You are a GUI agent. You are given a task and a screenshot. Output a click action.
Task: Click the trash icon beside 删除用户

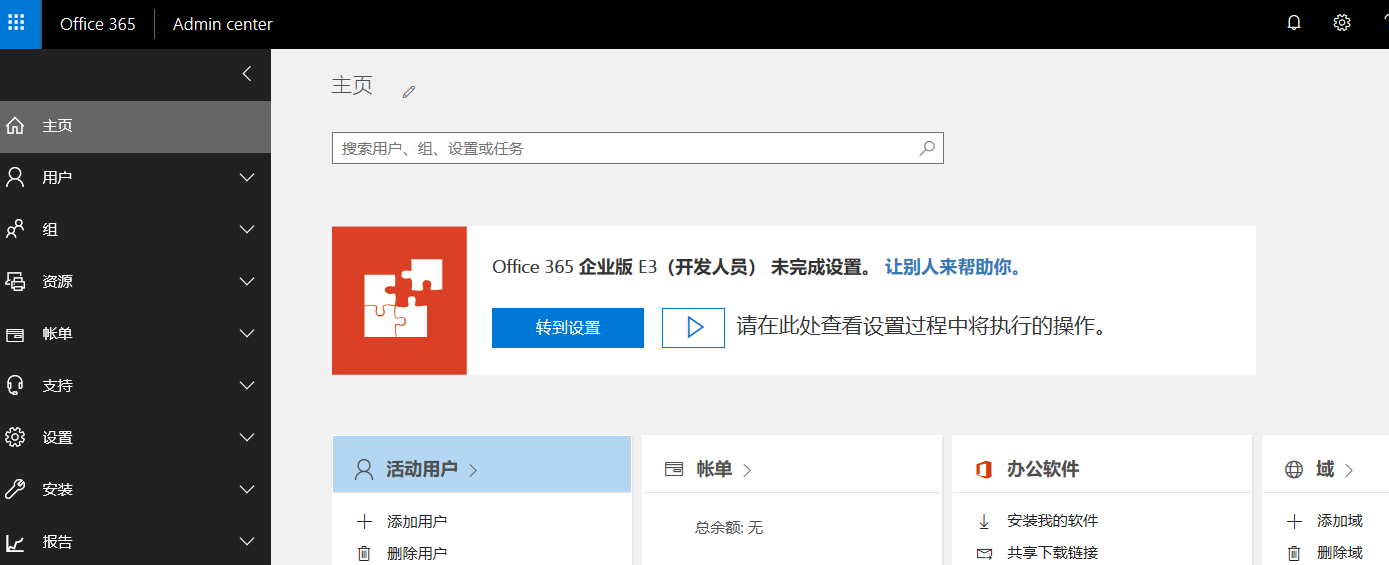coord(364,553)
